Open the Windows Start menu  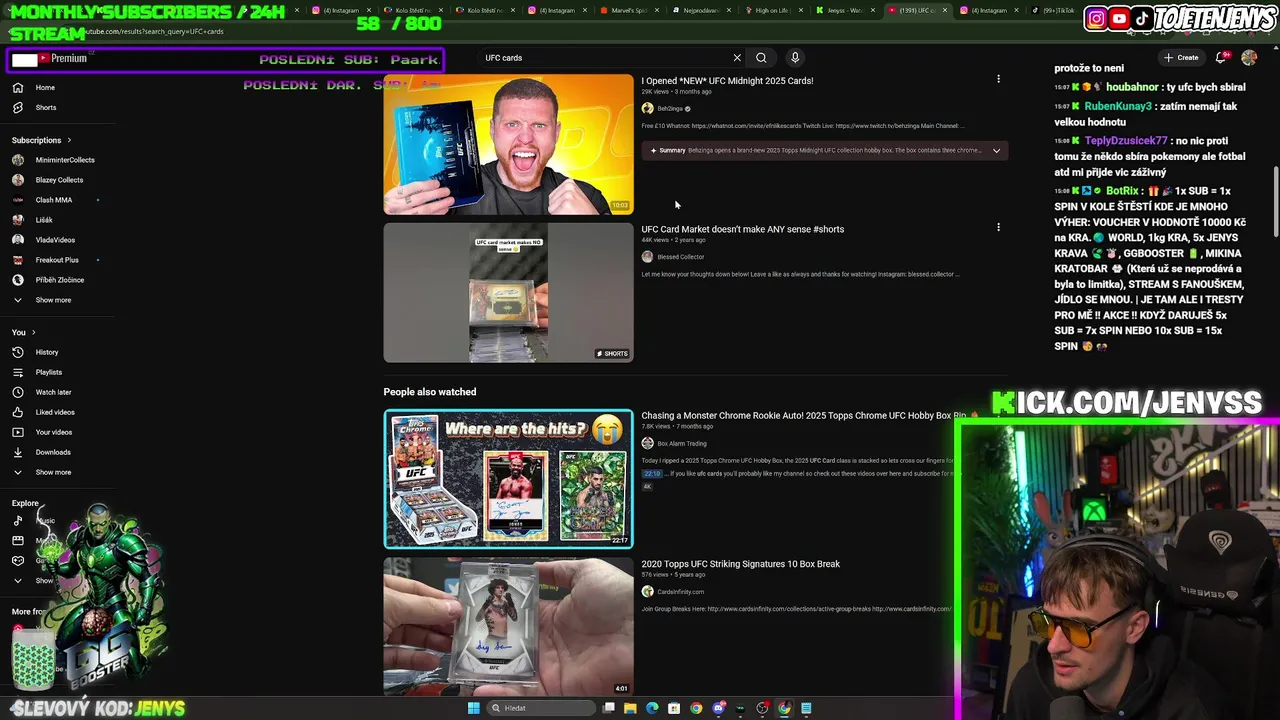tap(474, 708)
